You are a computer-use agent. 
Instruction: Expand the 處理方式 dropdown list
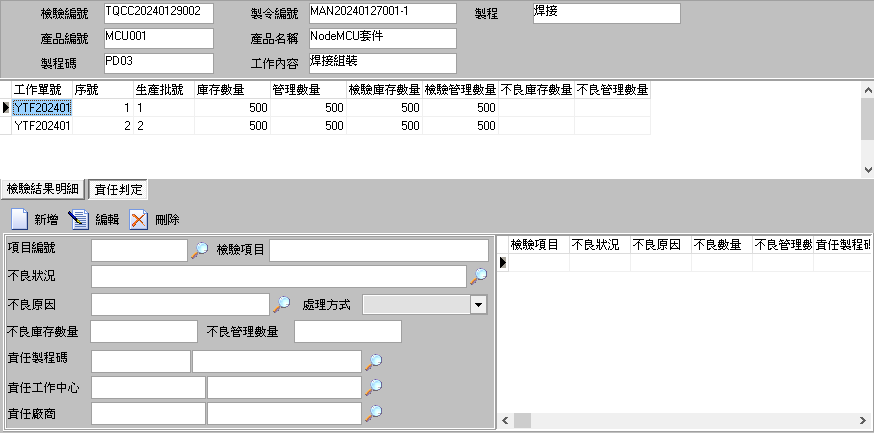coord(478,305)
